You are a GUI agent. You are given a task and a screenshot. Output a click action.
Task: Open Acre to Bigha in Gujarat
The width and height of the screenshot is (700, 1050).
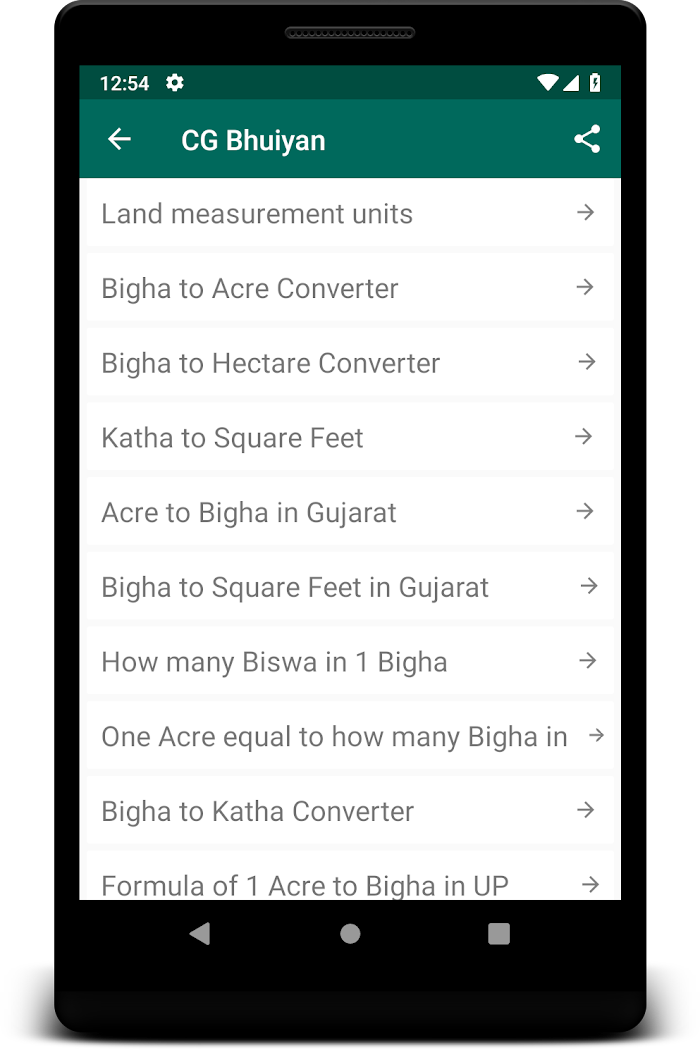pyautogui.click(x=350, y=512)
